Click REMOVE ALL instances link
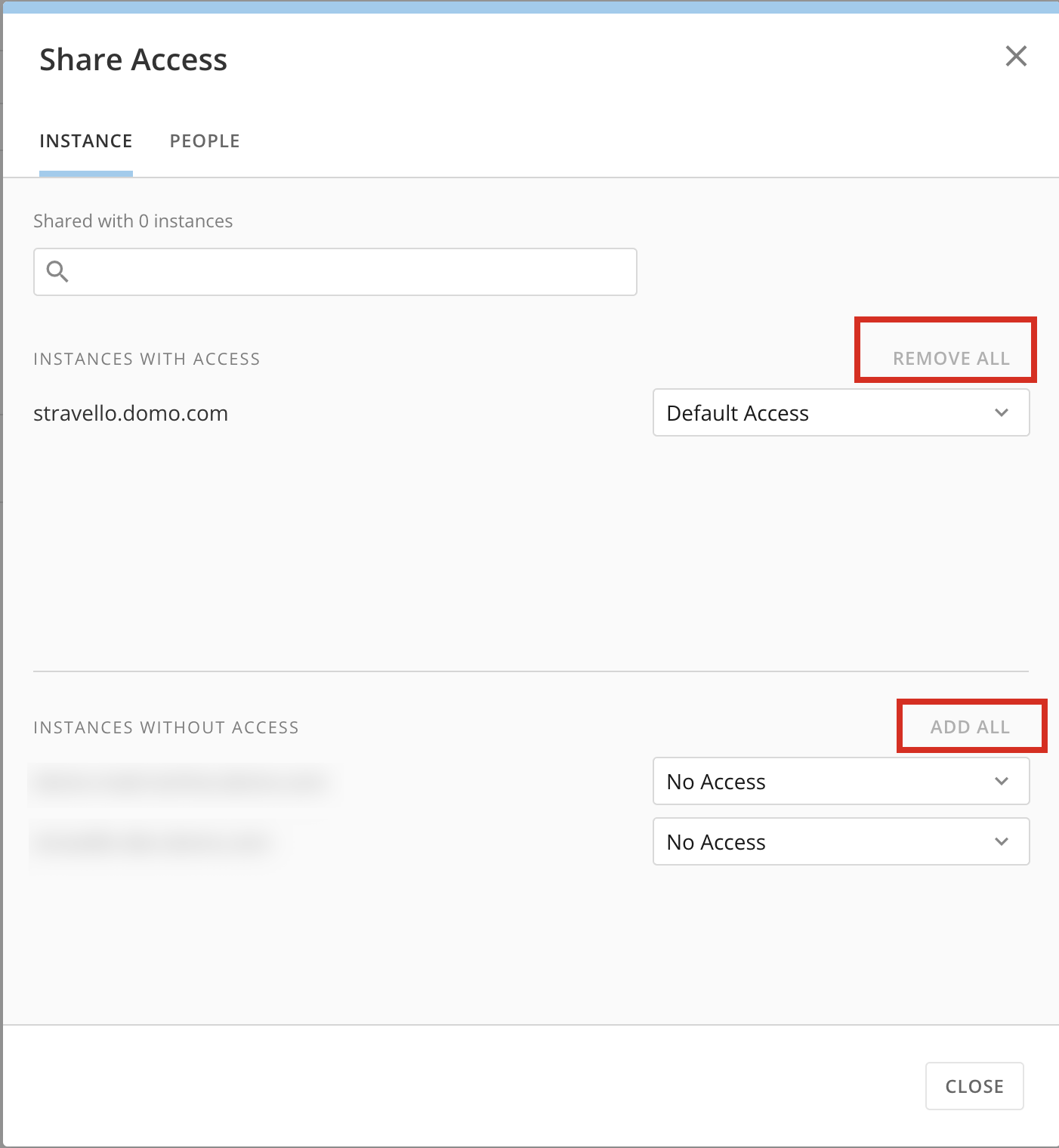This screenshot has height=1148, width=1059. tap(951, 359)
